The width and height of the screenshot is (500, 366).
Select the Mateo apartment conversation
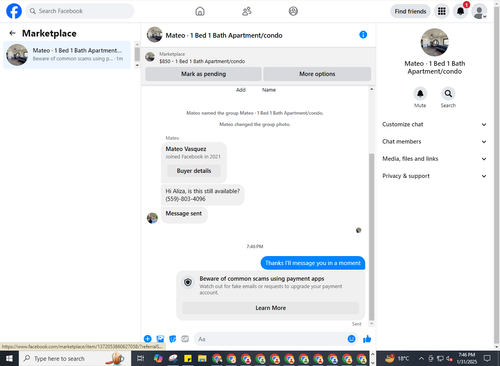pyautogui.click(x=67, y=55)
